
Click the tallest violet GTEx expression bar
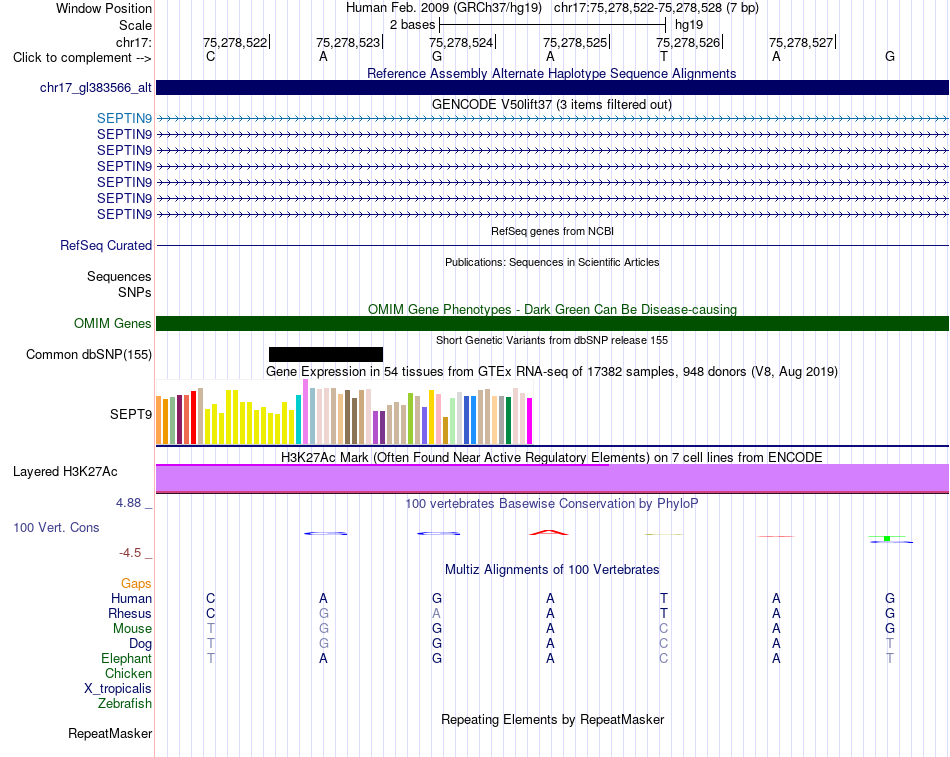coord(305,412)
